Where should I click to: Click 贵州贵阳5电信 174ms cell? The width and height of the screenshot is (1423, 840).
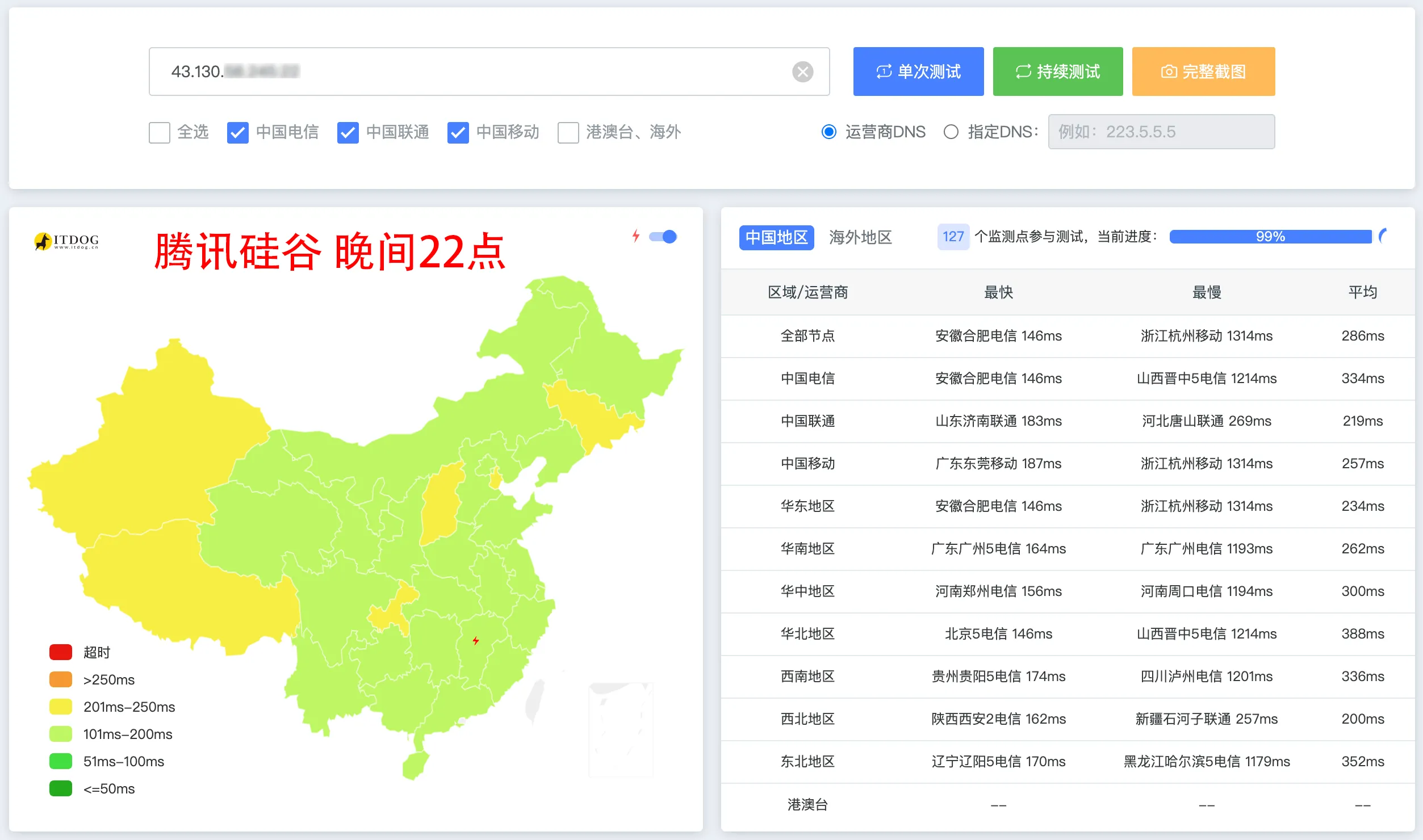tap(998, 677)
